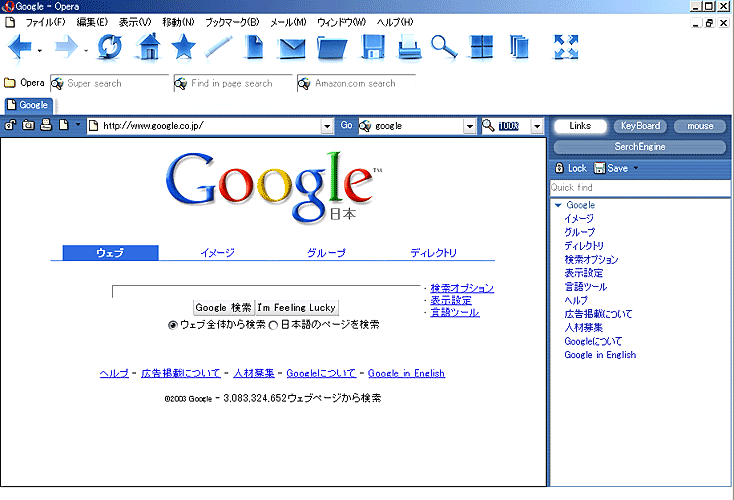Select the ウェブ全体から検索 radio button
The width and height of the screenshot is (734, 500).
(173, 325)
